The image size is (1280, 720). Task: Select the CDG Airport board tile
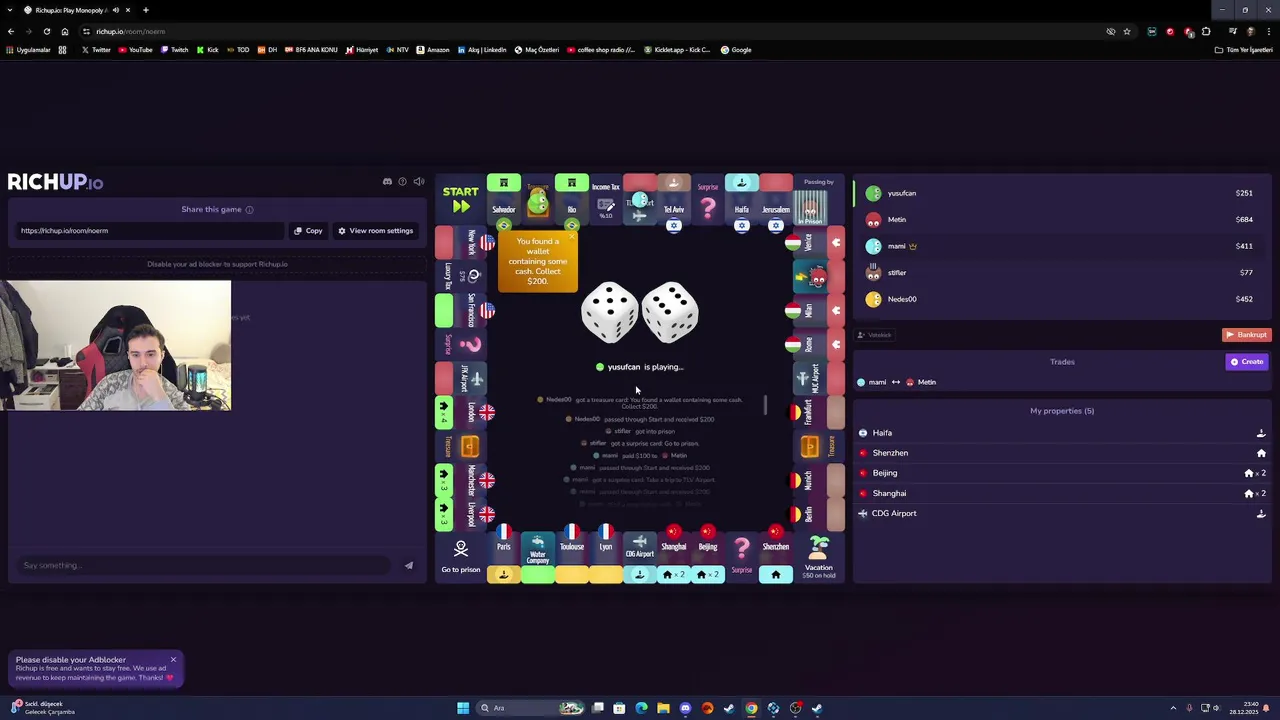(x=639, y=558)
